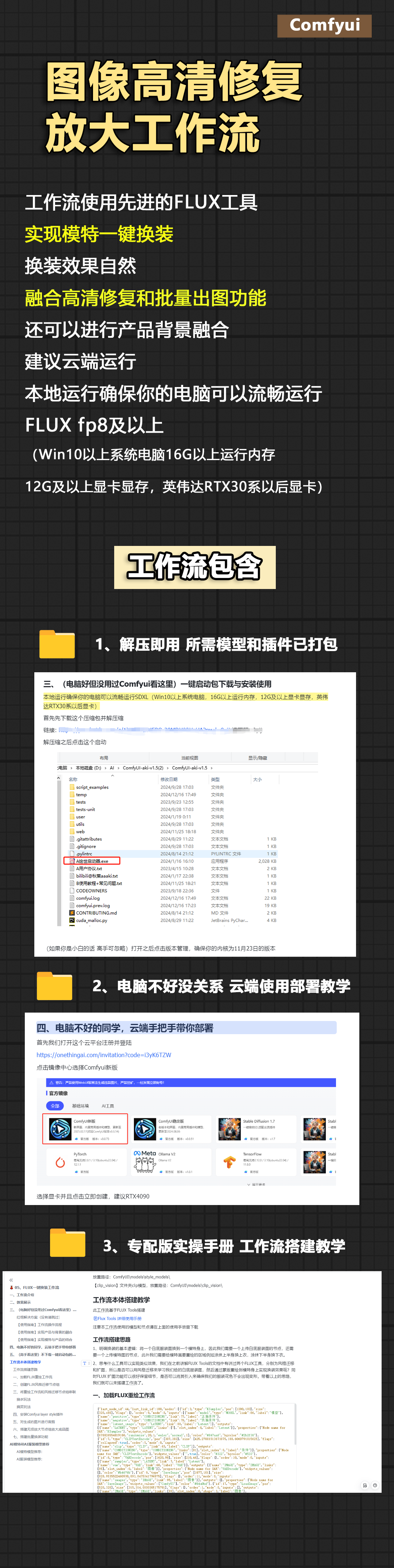Sort files by the 名称 column header
This screenshot has height=1568, width=394.
(73, 779)
